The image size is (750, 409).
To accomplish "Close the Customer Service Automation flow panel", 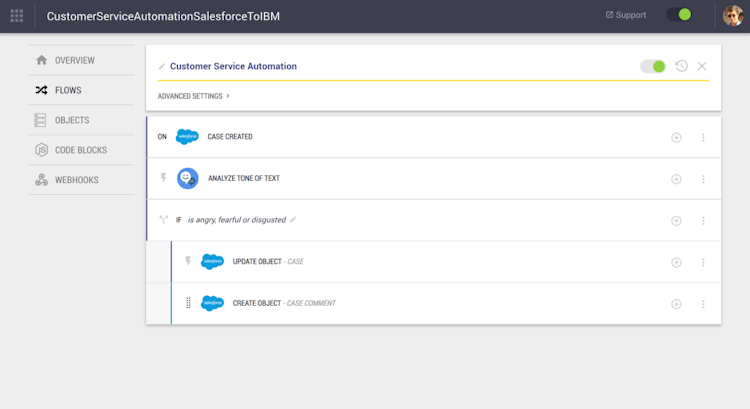I will coord(702,66).
